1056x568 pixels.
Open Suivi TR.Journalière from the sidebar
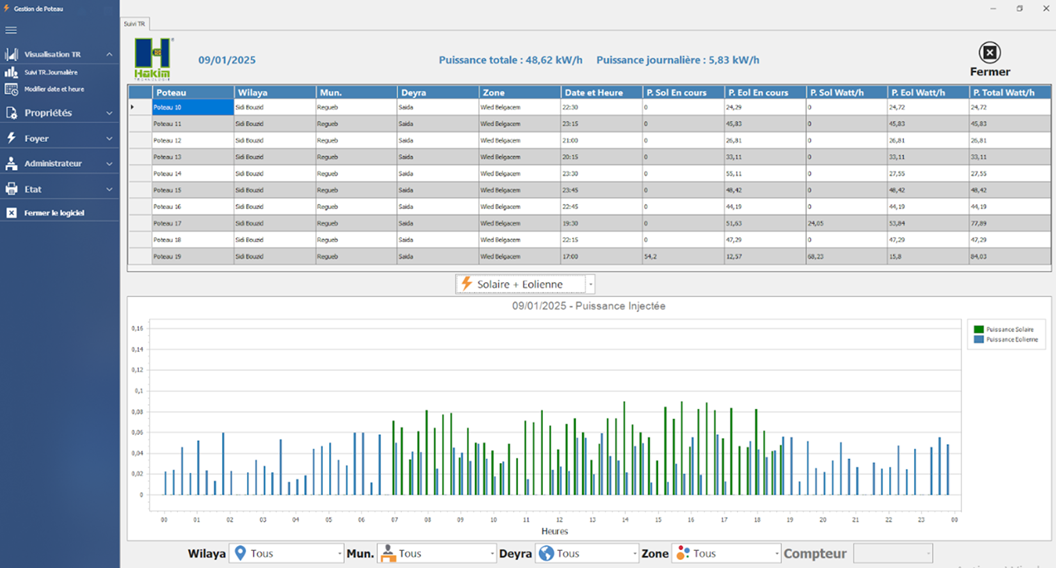click(50, 72)
